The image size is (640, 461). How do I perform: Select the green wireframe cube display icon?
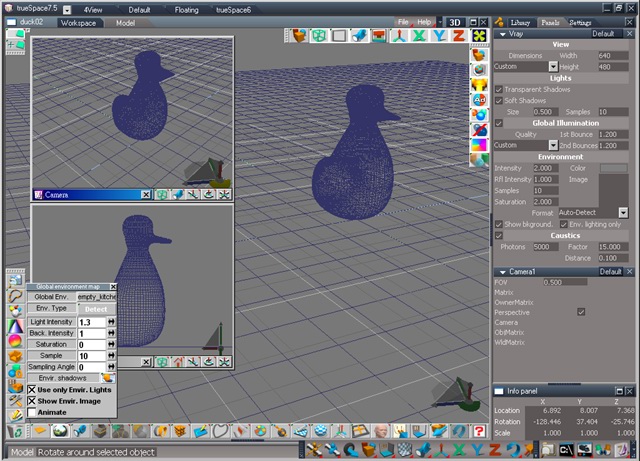point(319,36)
